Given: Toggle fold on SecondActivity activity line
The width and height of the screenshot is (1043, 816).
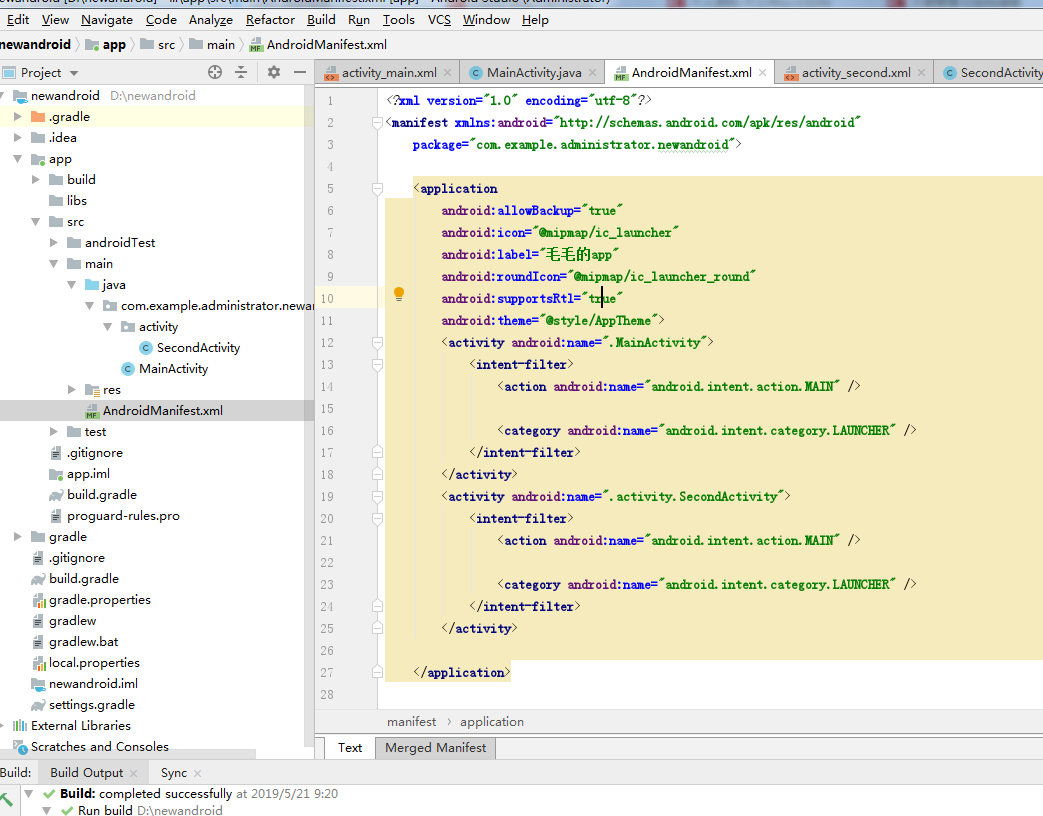Looking at the screenshot, I should click(x=377, y=496).
